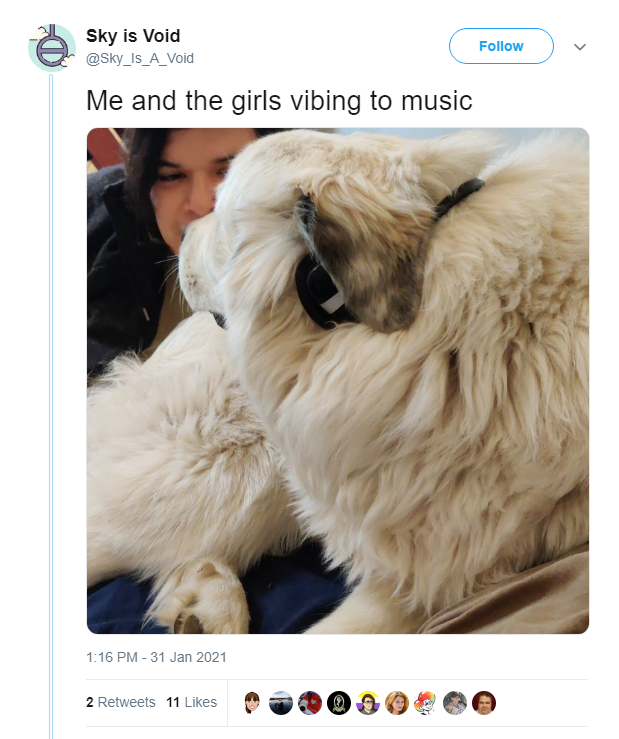Open the red robot liker avatar
This screenshot has height=739, width=619.
pos(310,703)
